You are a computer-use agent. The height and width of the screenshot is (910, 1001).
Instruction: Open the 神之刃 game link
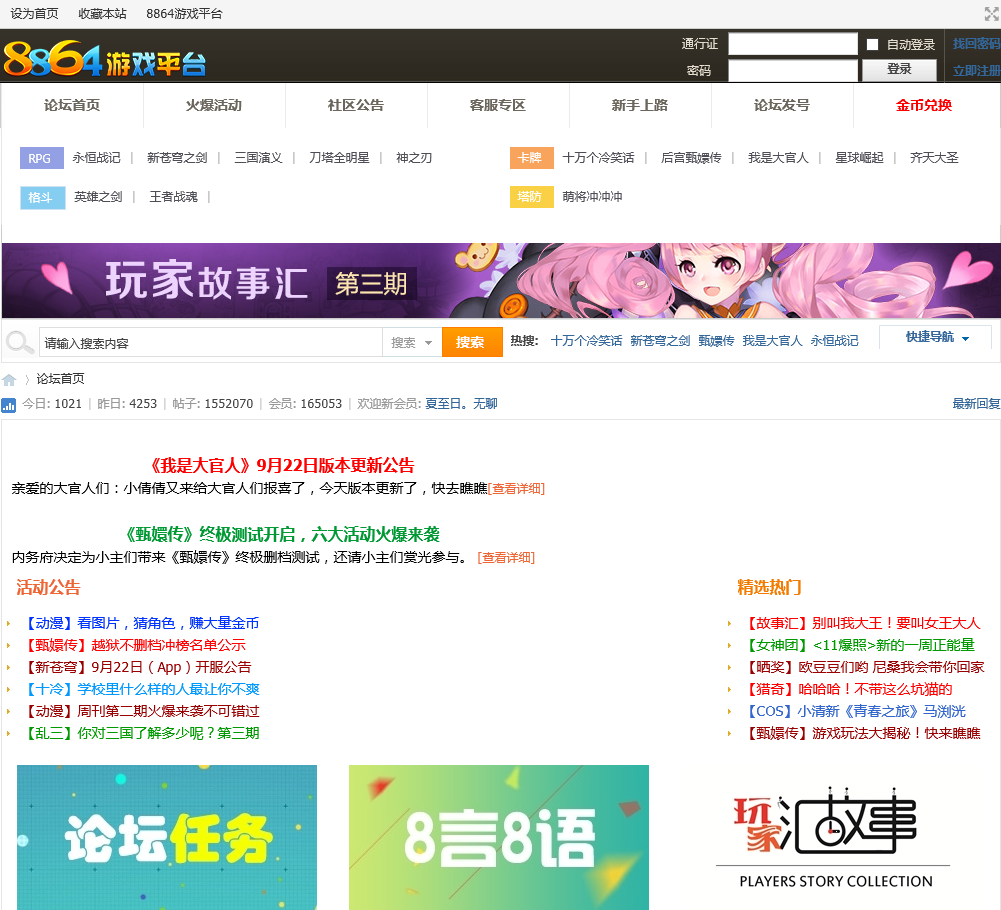pyautogui.click(x=414, y=158)
